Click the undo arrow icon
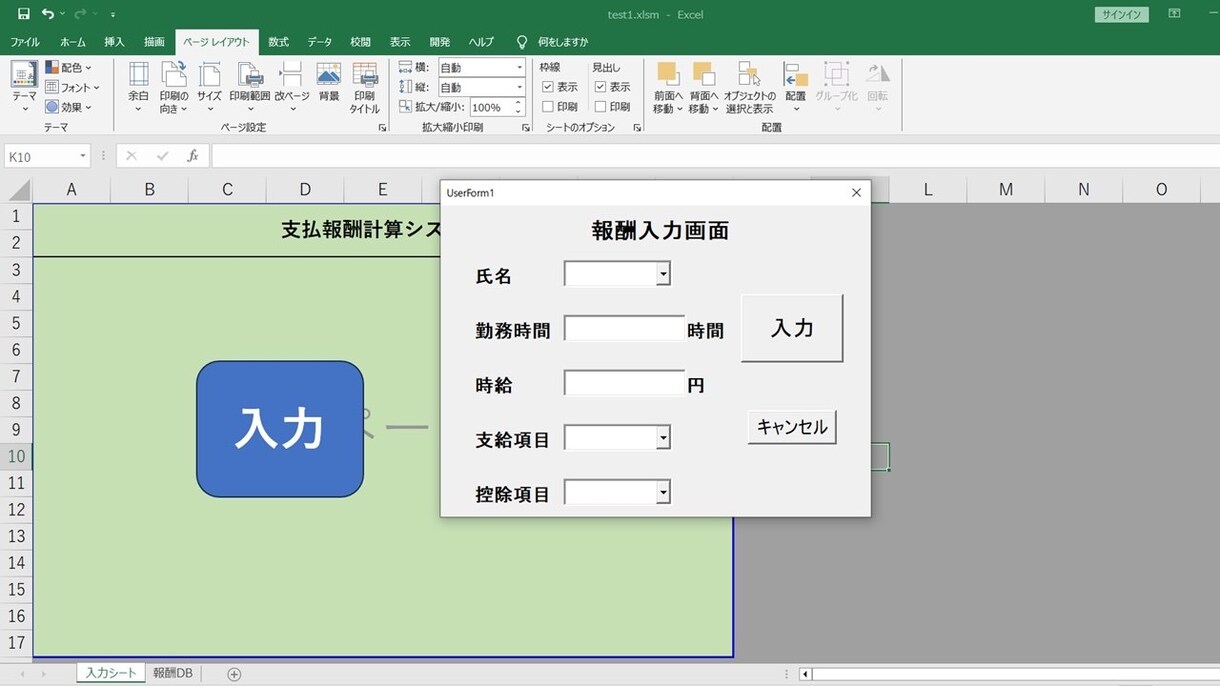 [47, 14]
